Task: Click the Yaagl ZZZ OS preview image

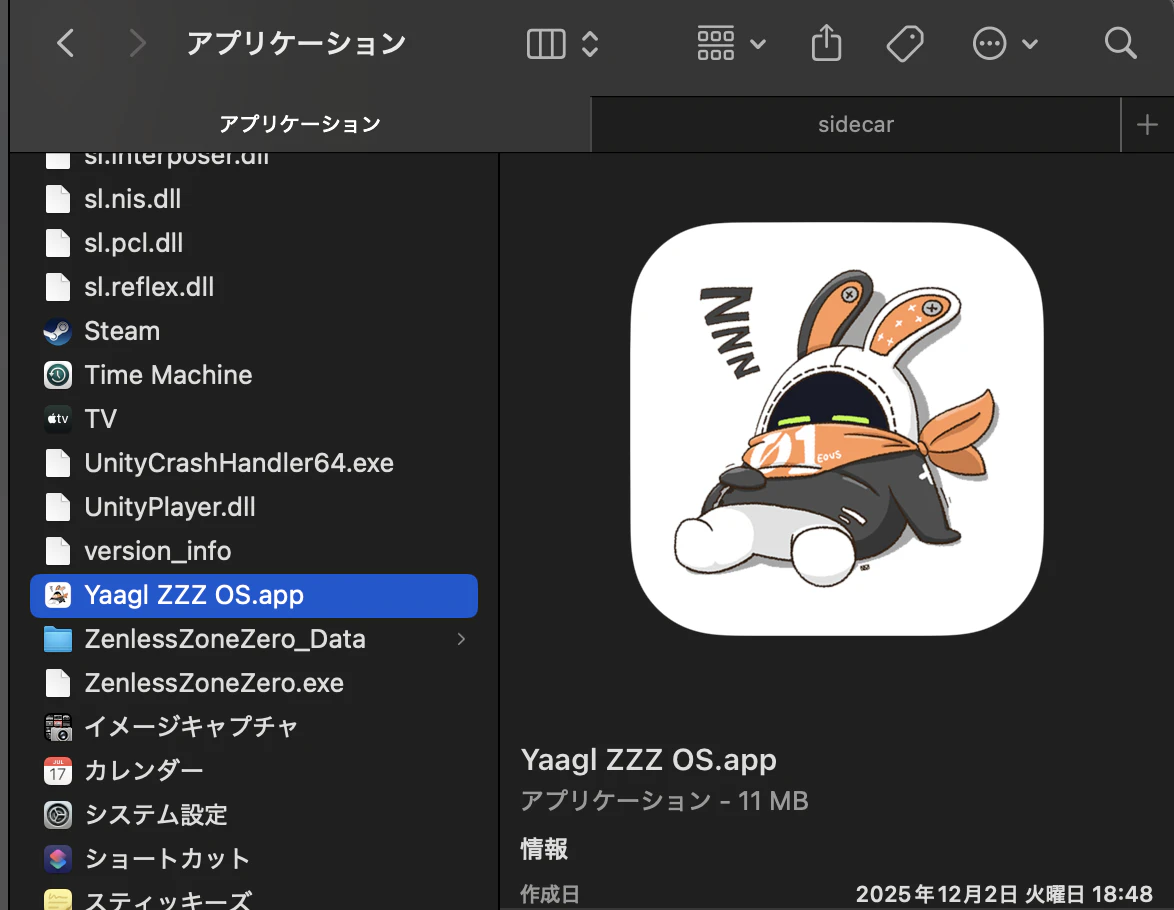Action: (x=836, y=429)
